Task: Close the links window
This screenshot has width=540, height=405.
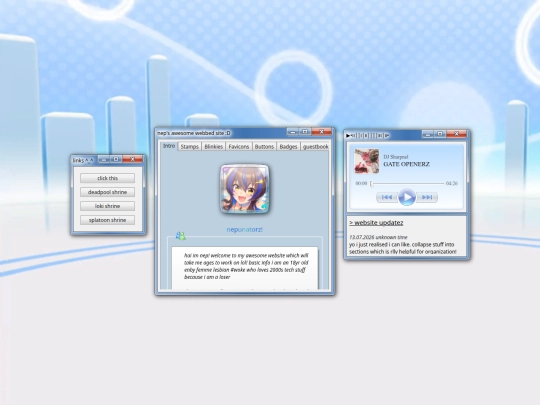Action: (x=132, y=159)
